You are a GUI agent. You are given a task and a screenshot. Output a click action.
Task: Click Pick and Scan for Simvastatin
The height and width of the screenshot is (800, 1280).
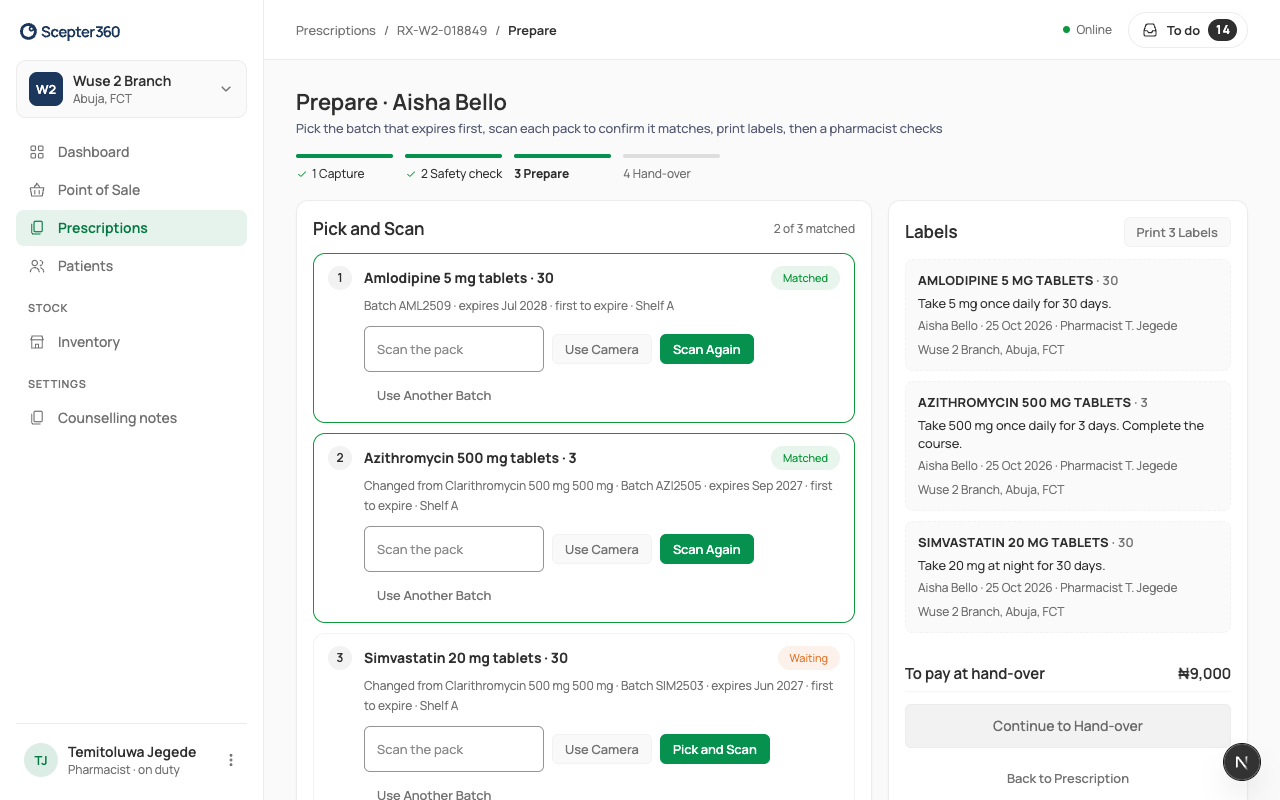pos(715,749)
